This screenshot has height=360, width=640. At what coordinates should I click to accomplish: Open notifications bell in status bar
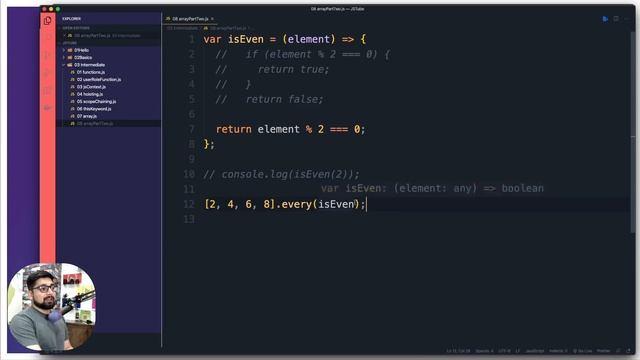[628, 351]
